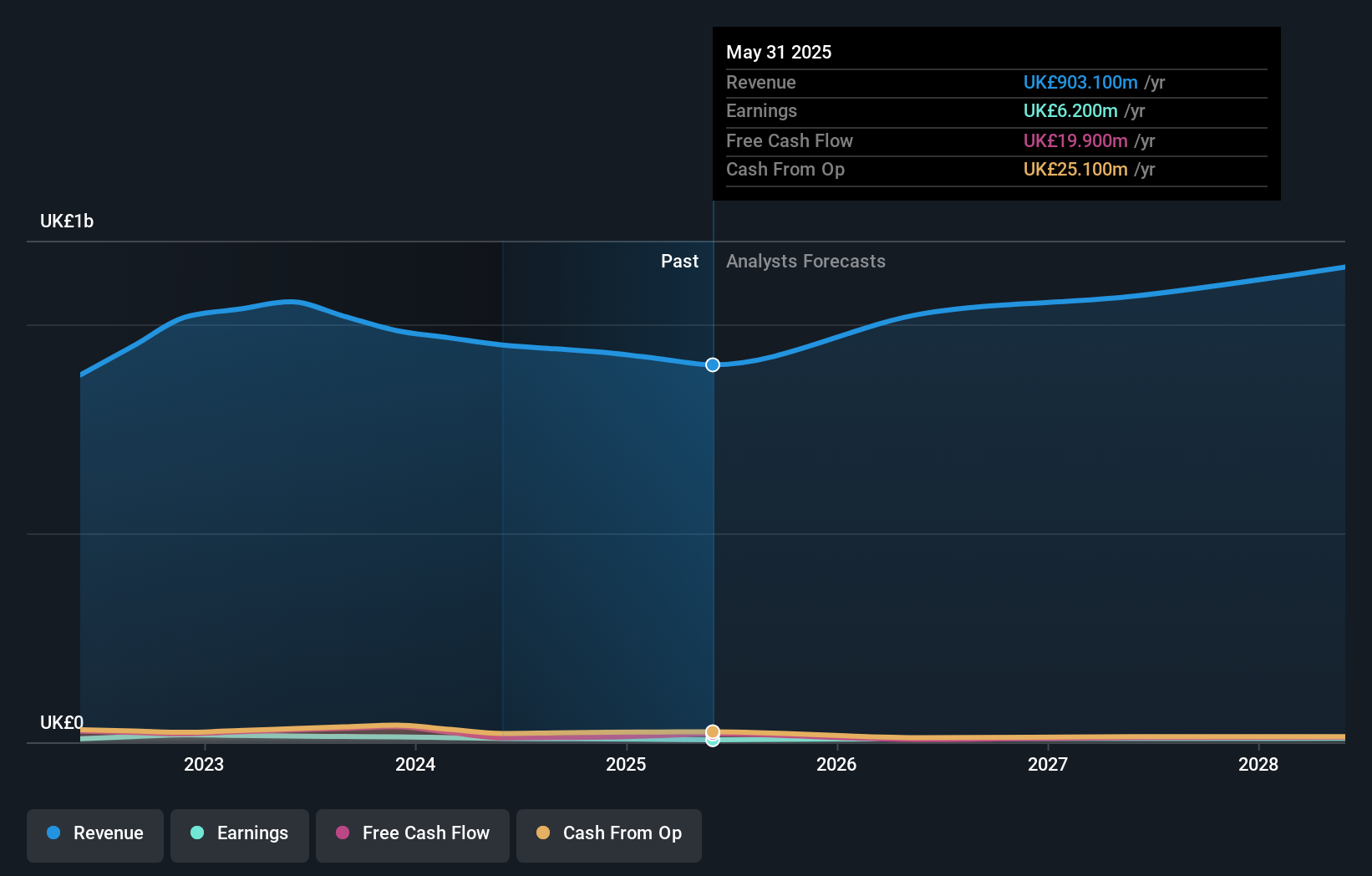Click the 2026 label on the timeline axis
Viewport: 1372px width, 876px height.
837,764
